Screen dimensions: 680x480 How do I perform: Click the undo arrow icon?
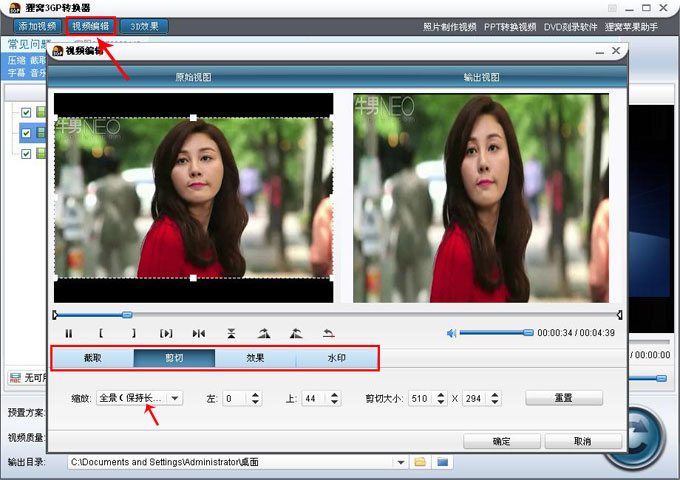(329, 333)
